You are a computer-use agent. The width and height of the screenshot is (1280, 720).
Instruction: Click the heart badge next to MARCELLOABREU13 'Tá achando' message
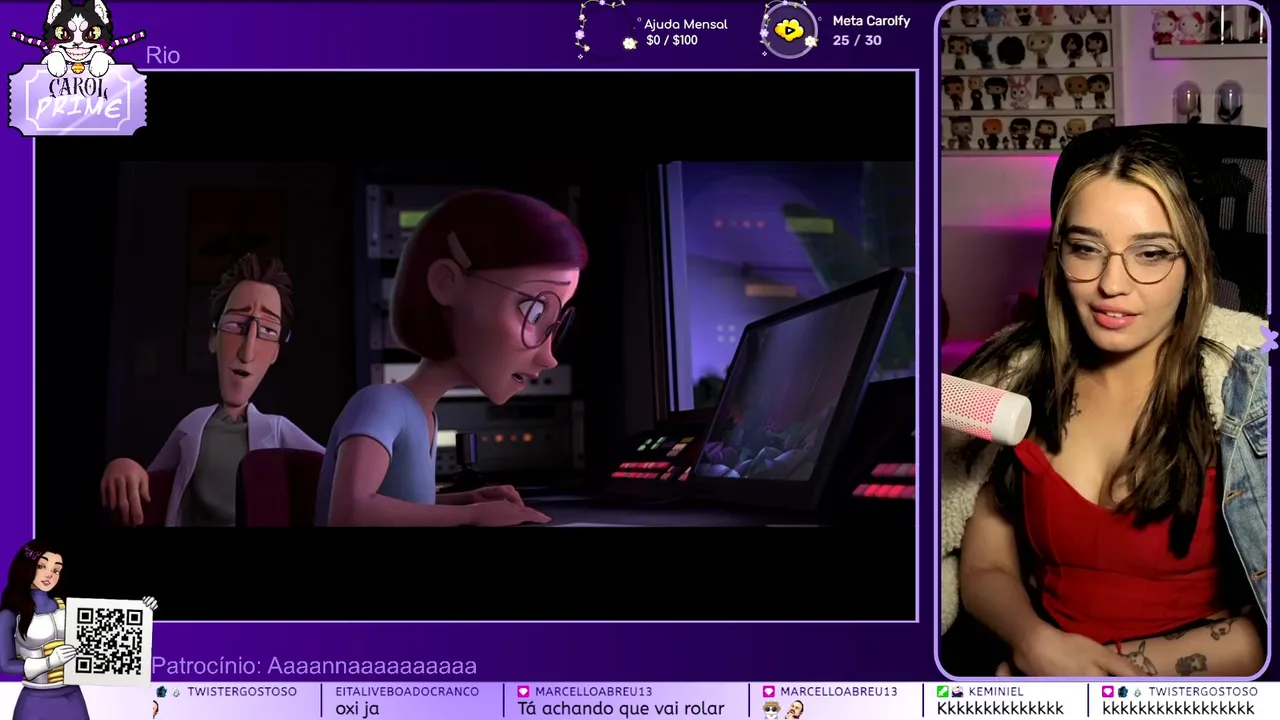tap(523, 691)
